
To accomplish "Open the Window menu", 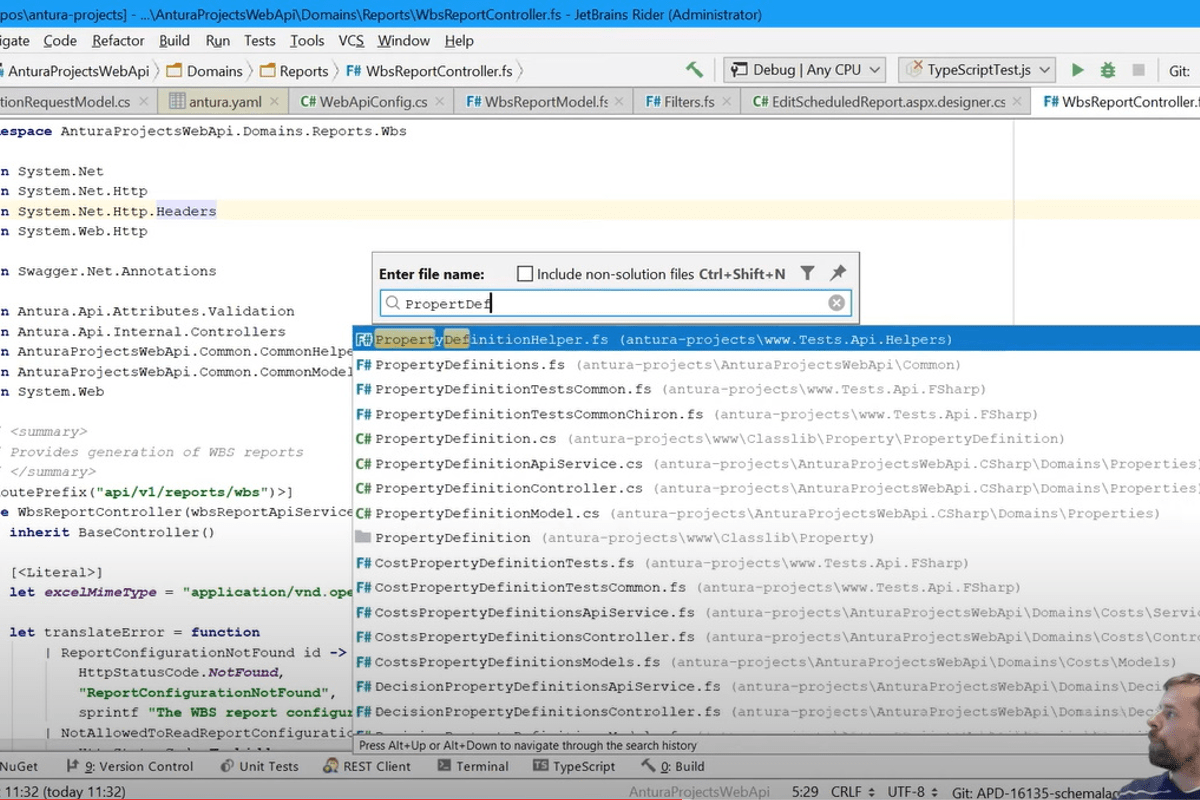I will pos(403,41).
